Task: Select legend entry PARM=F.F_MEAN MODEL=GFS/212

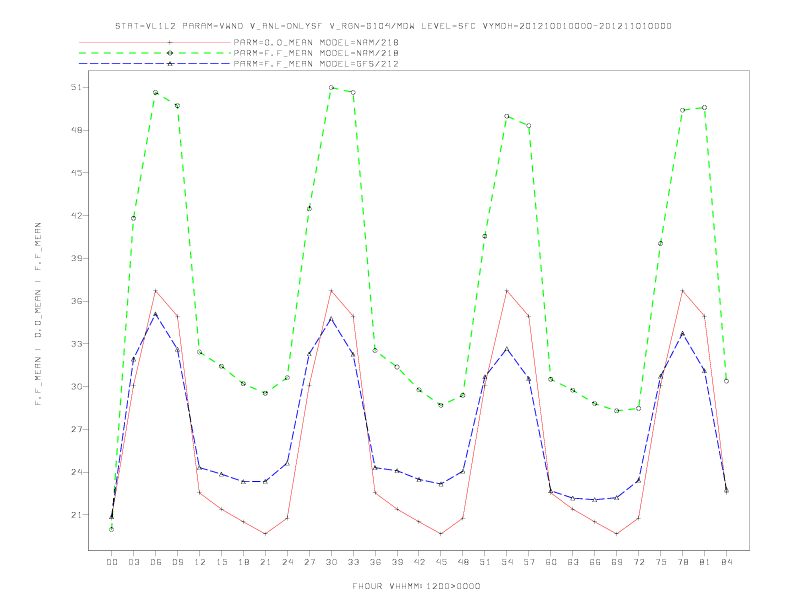Action: (316, 64)
